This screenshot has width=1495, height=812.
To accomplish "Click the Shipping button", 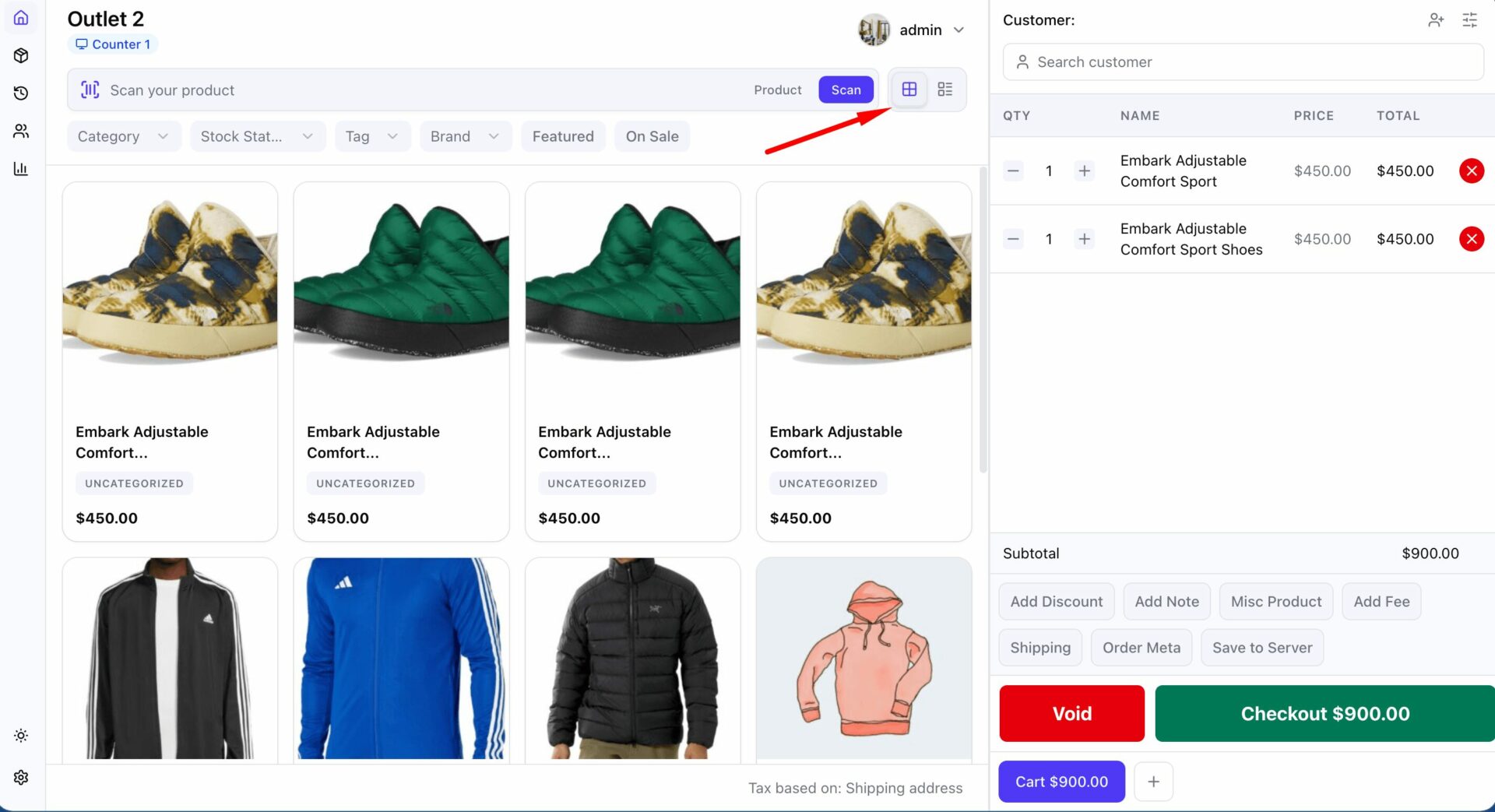I will tap(1040, 648).
